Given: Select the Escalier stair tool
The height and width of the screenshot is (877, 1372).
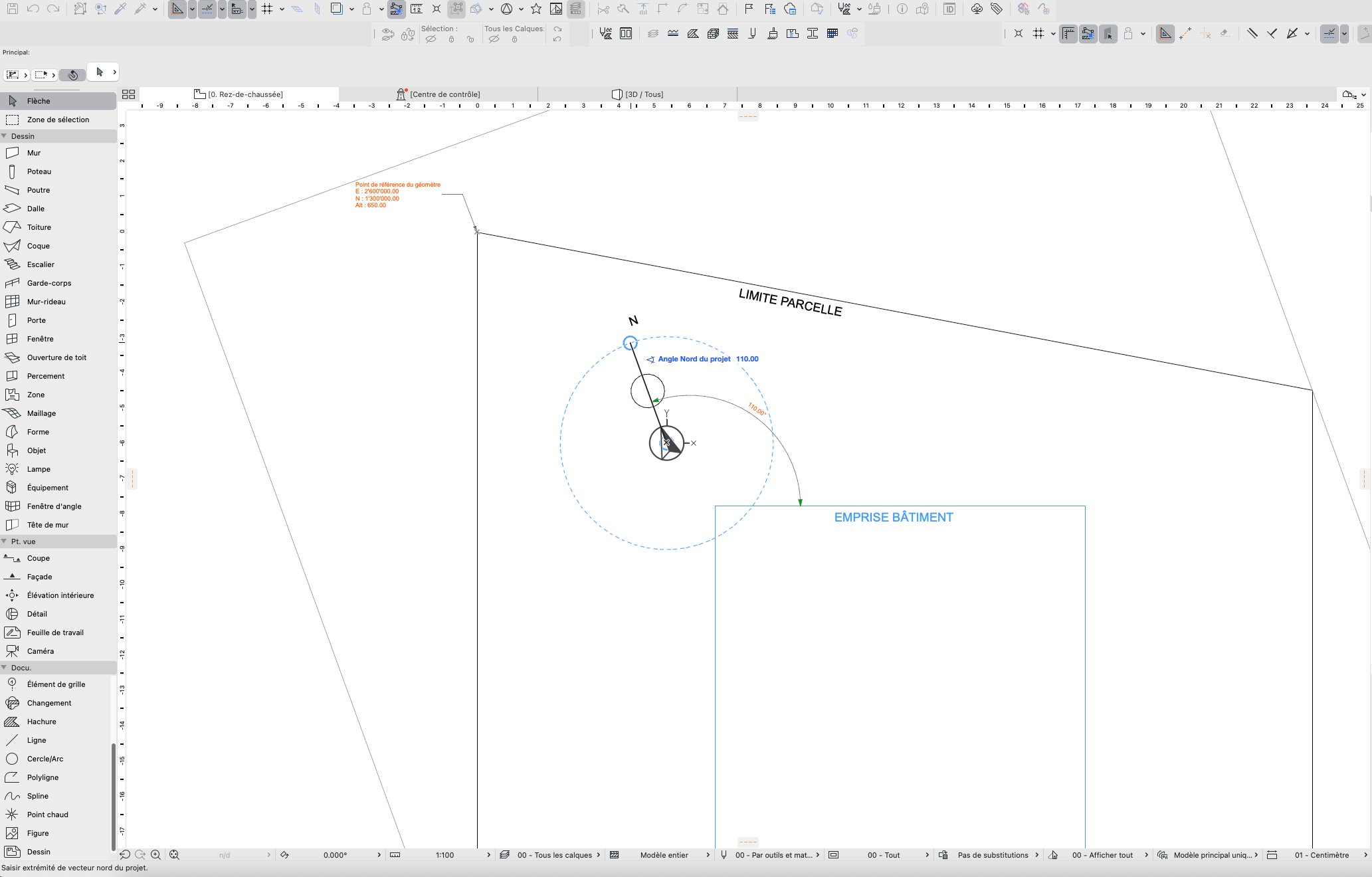Looking at the screenshot, I should click(x=58, y=264).
